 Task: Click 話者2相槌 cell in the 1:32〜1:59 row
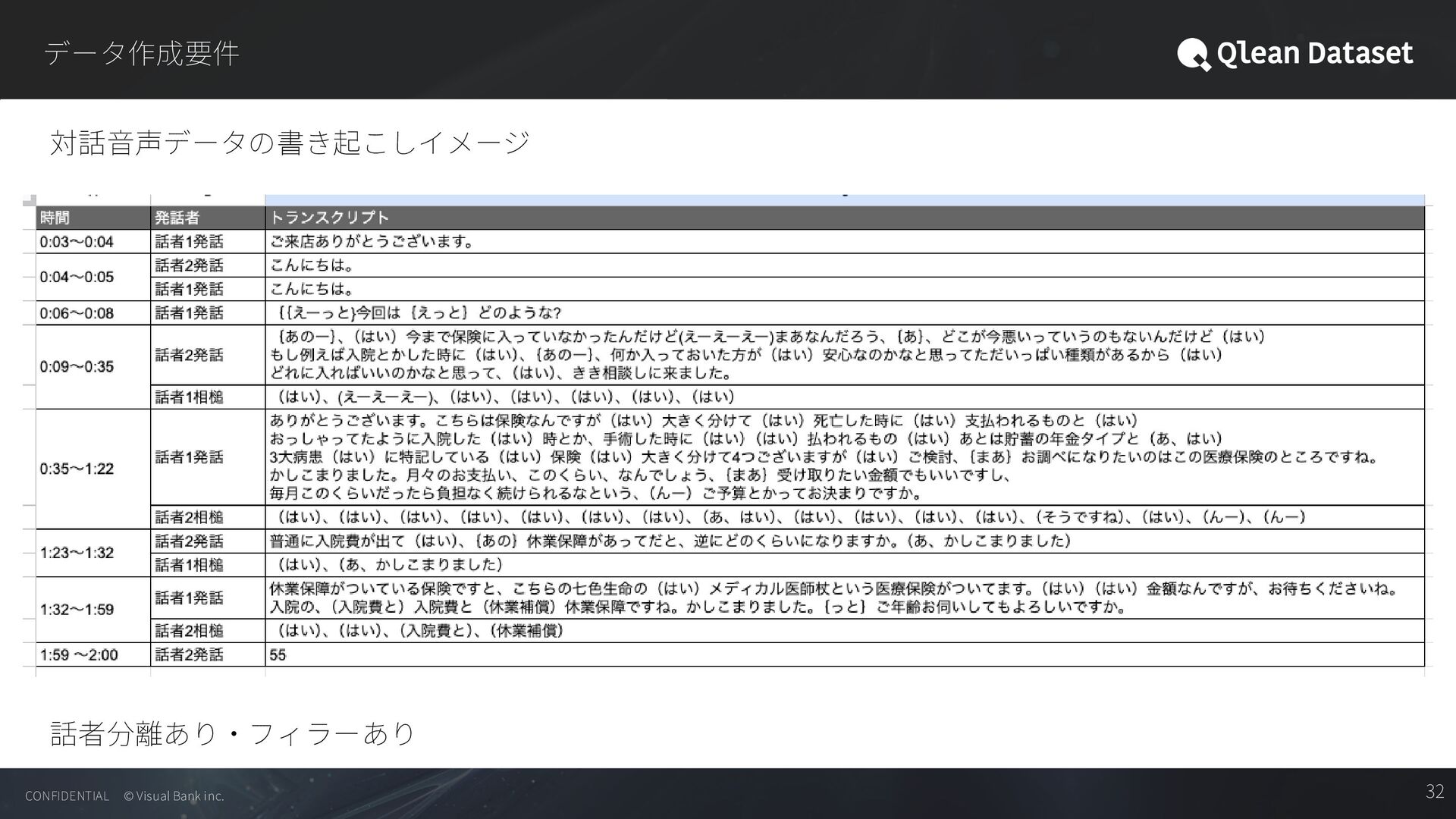click(x=208, y=631)
